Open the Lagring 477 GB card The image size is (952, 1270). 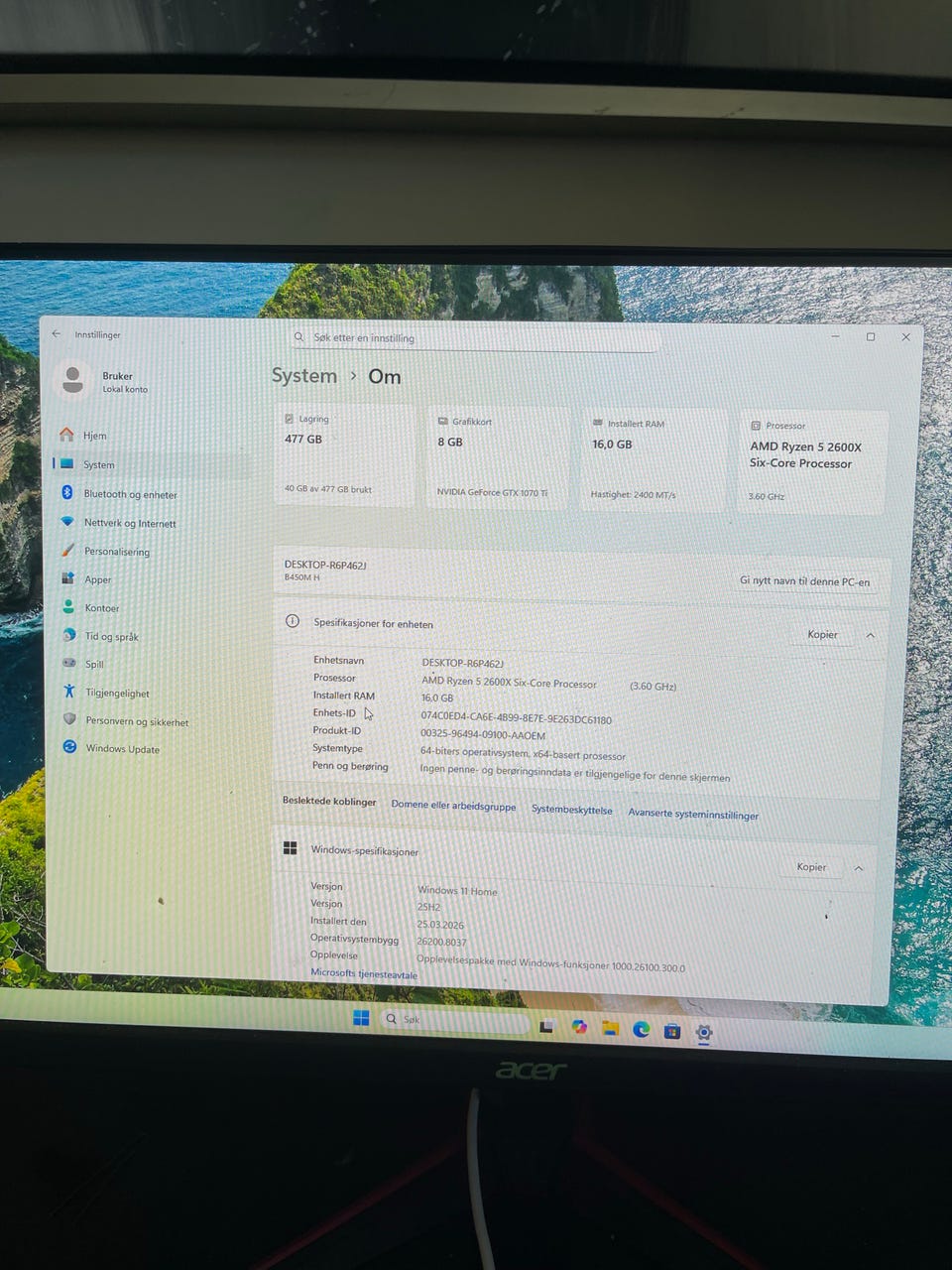(343, 456)
